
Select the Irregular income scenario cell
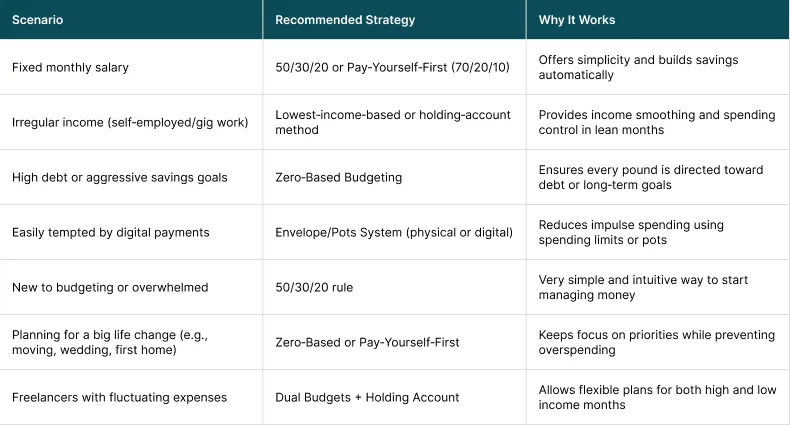pyautogui.click(x=130, y=123)
